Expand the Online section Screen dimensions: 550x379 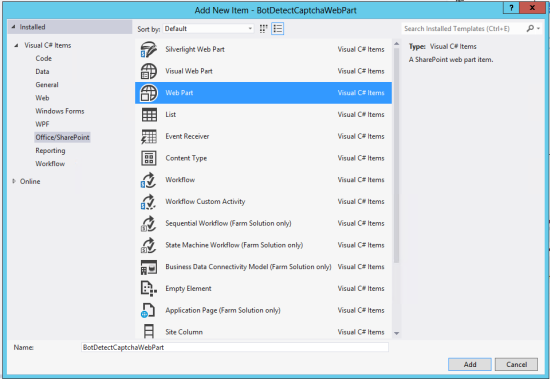click(14, 181)
